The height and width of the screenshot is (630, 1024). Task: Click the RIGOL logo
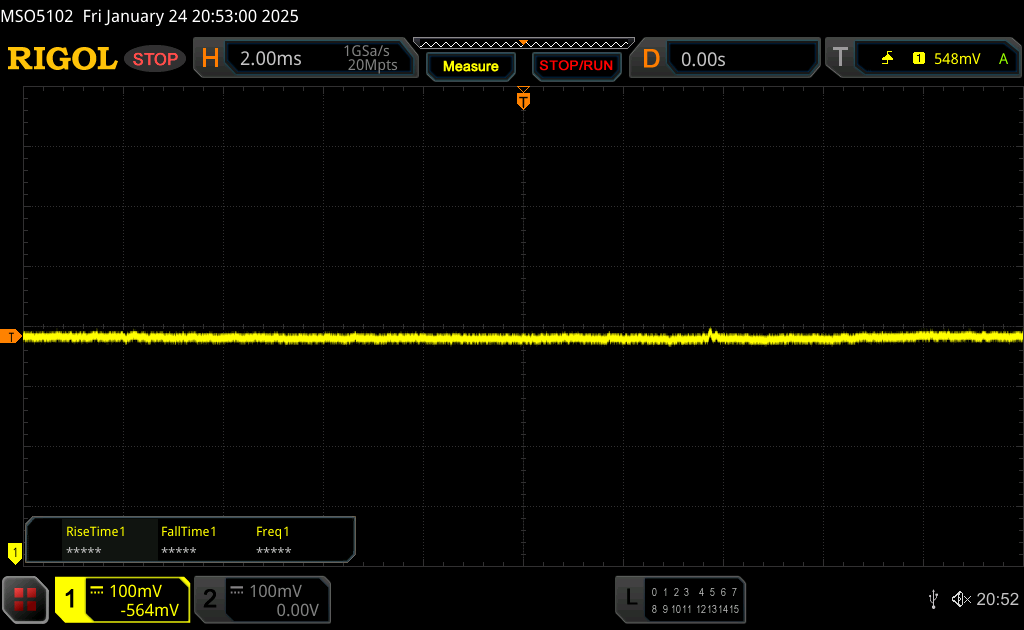(x=62, y=59)
